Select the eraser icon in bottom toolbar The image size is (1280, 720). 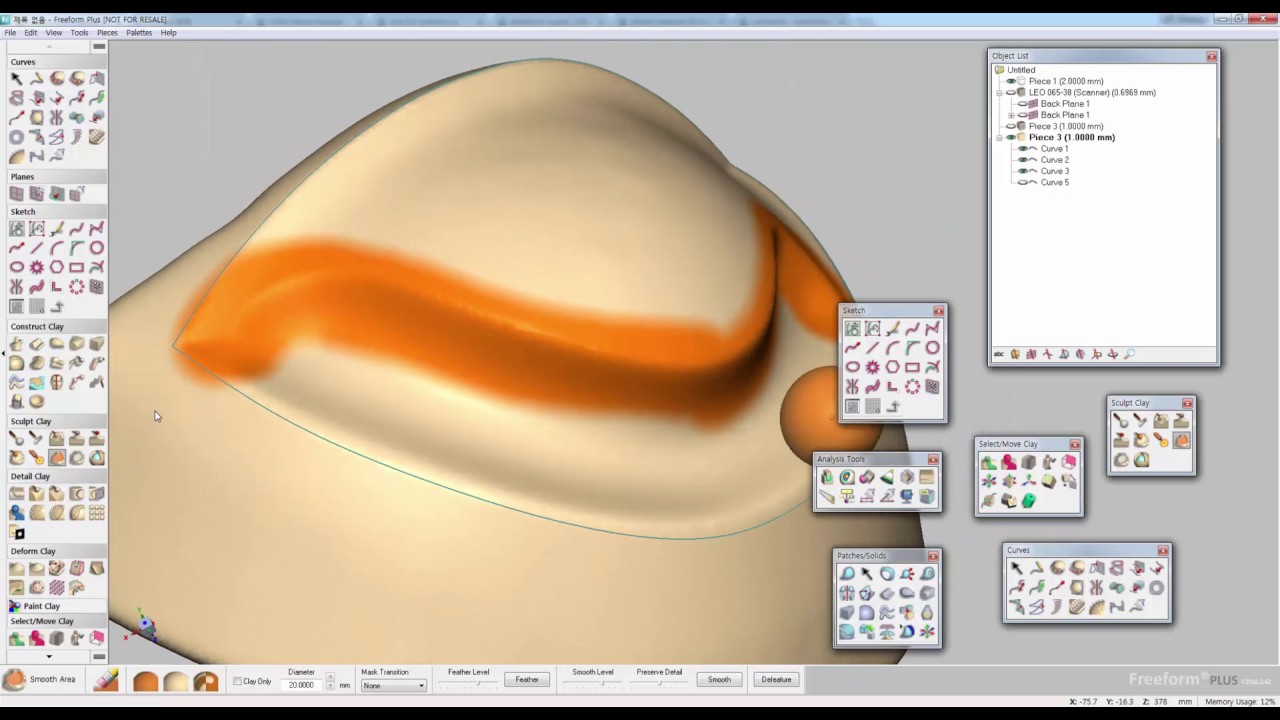pyautogui.click(x=106, y=680)
